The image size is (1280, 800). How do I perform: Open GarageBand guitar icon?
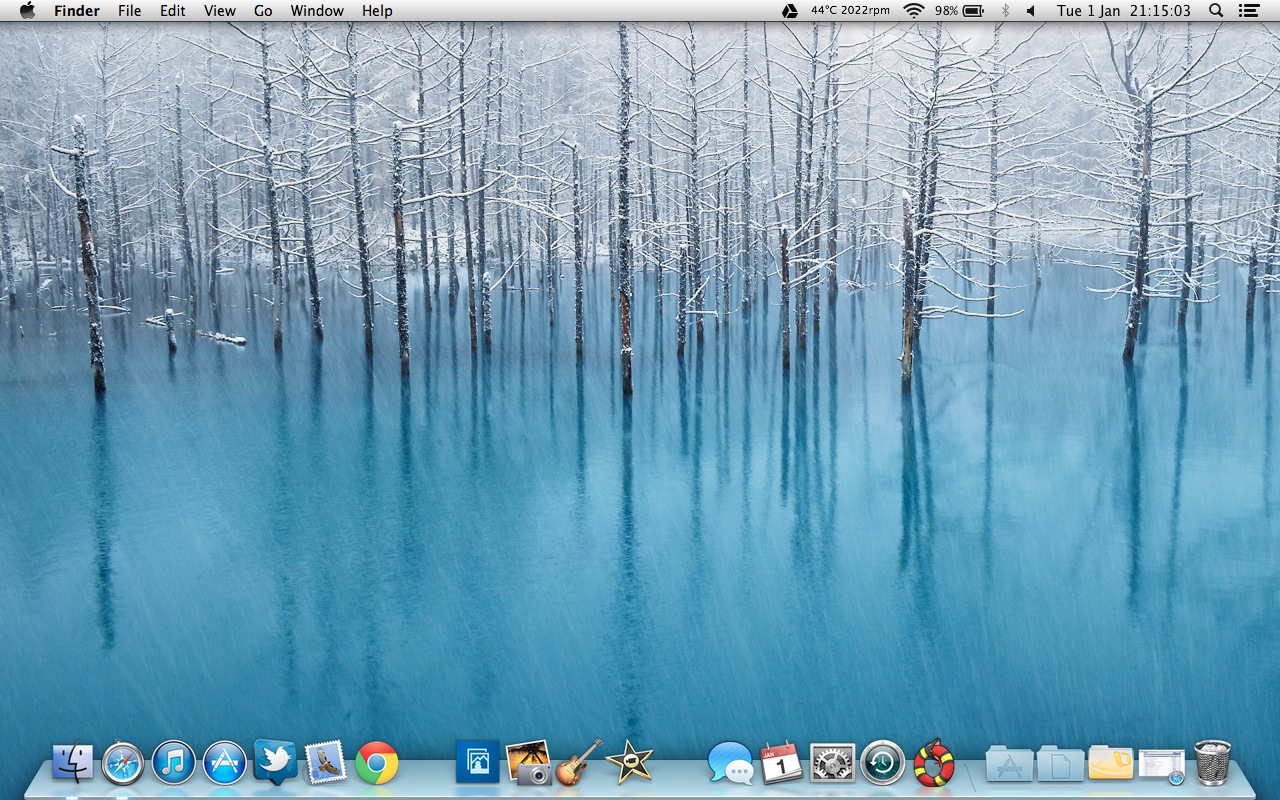pos(579,763)
